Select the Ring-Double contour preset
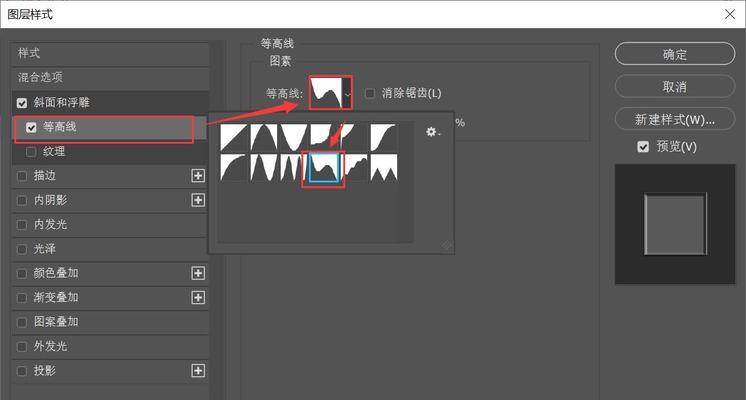This screenshot has width=746, height=400. coord(291,167)
